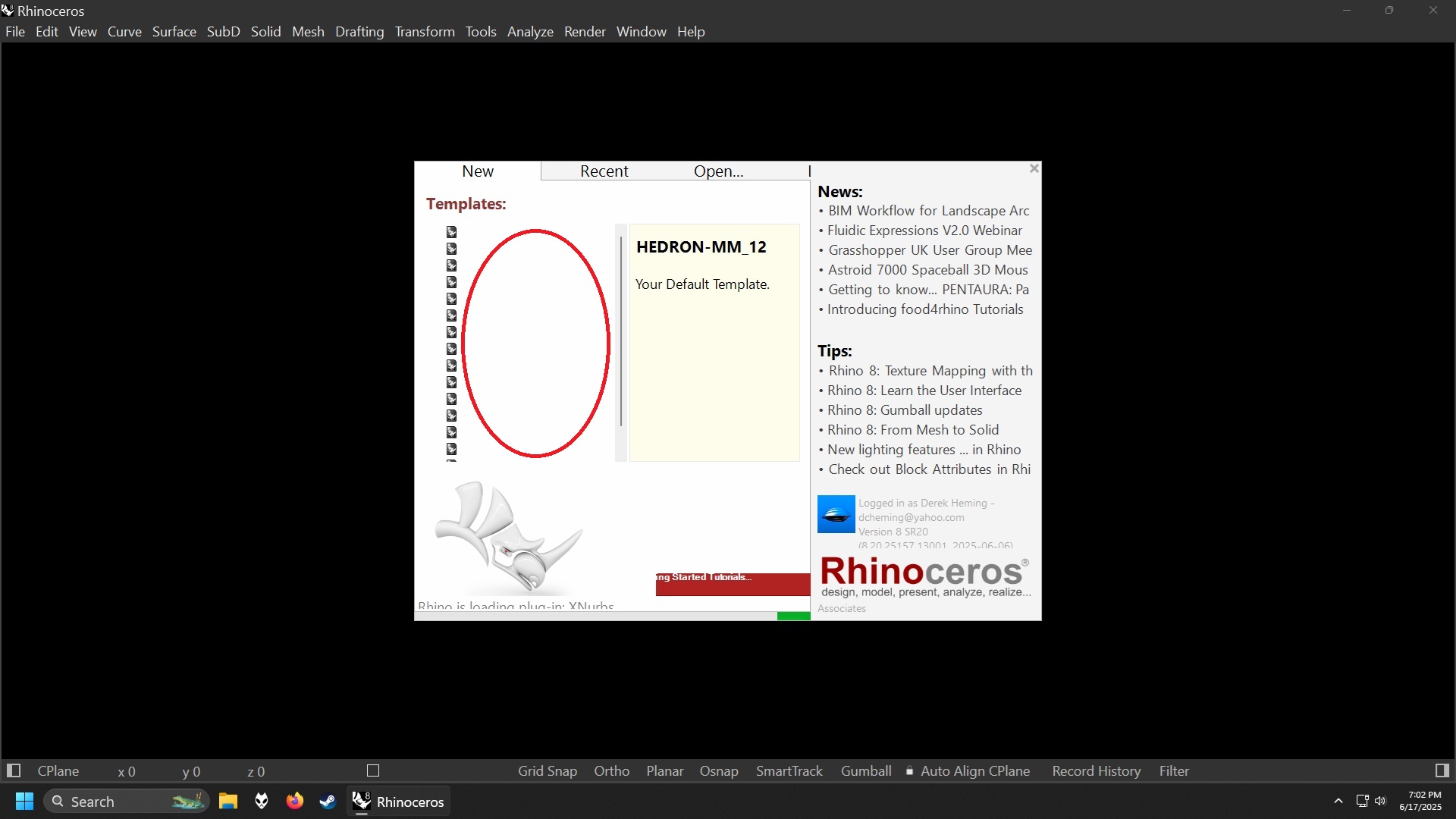Toggle Auto Align CPlane
1456x819 pixels.
(975, 771)
